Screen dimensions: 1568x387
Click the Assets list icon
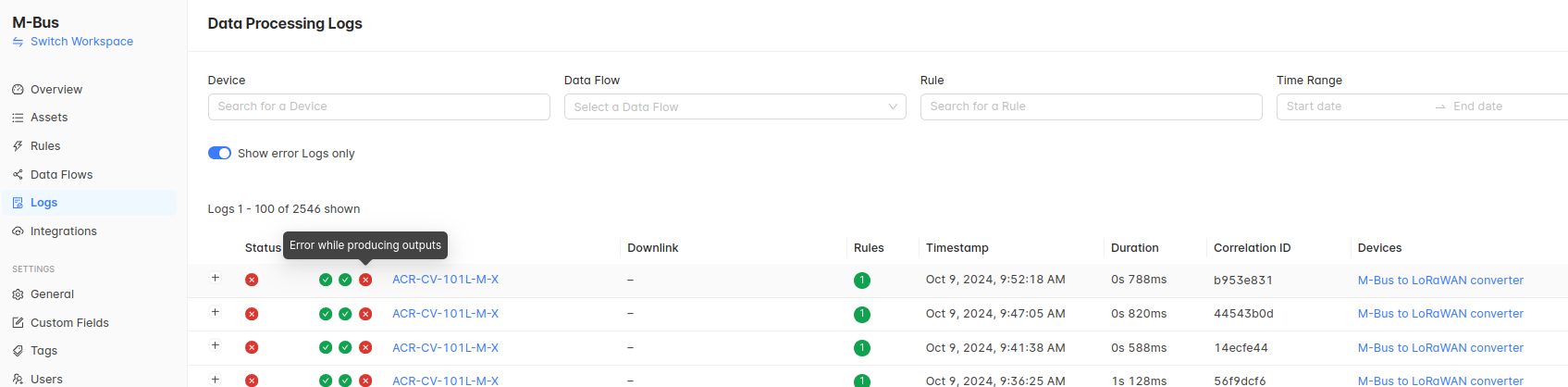[18, 118]
